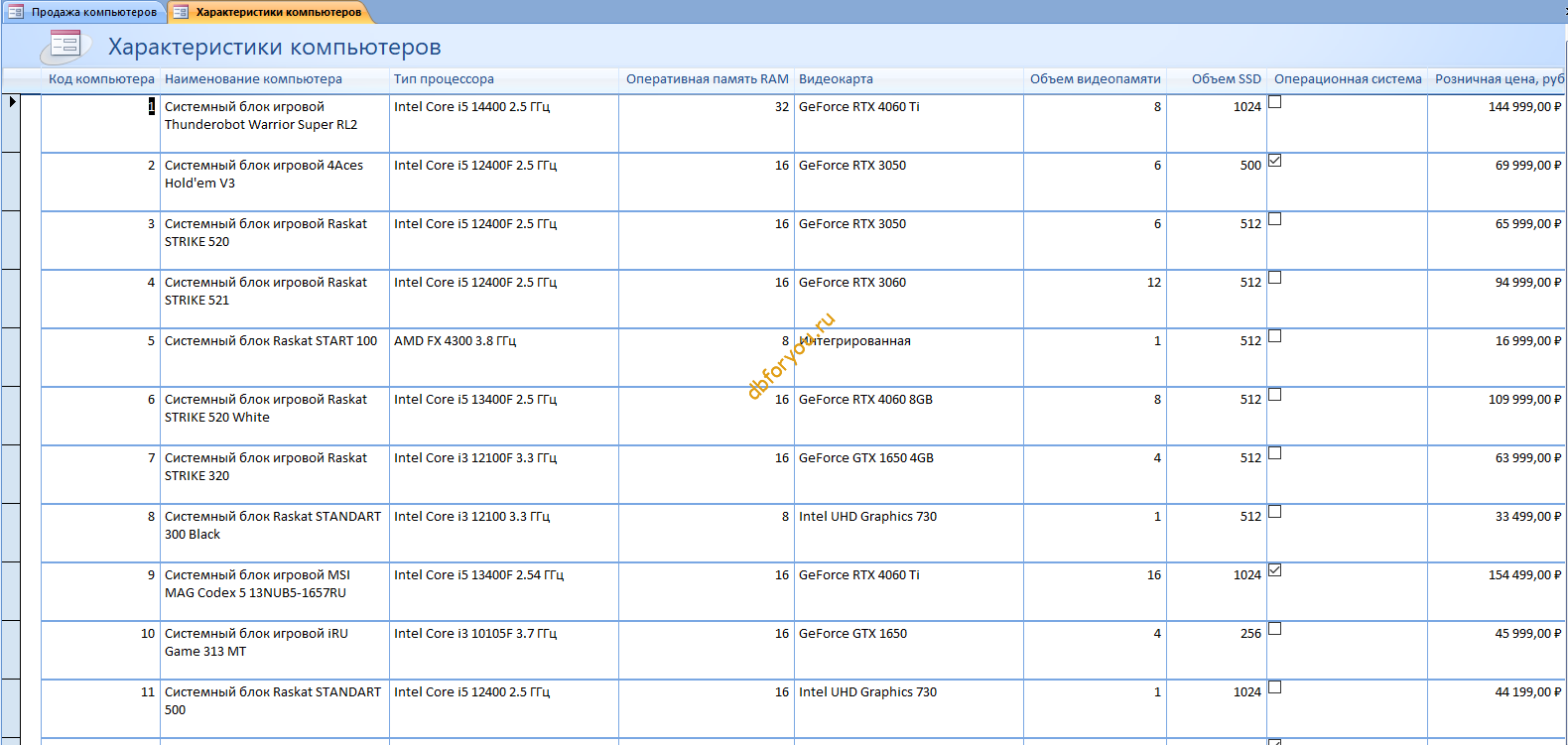Click video card cell GeForce RTX 4060 8GB
The height and width of the screenshot is (745, 1568).
pos(909,416)
